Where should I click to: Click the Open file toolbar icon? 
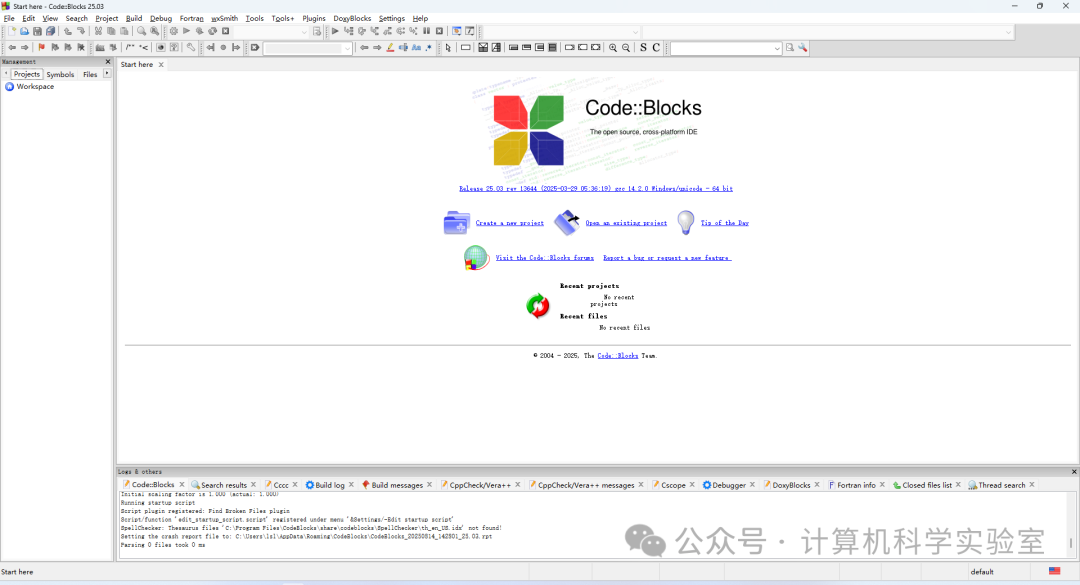point(24,32)
